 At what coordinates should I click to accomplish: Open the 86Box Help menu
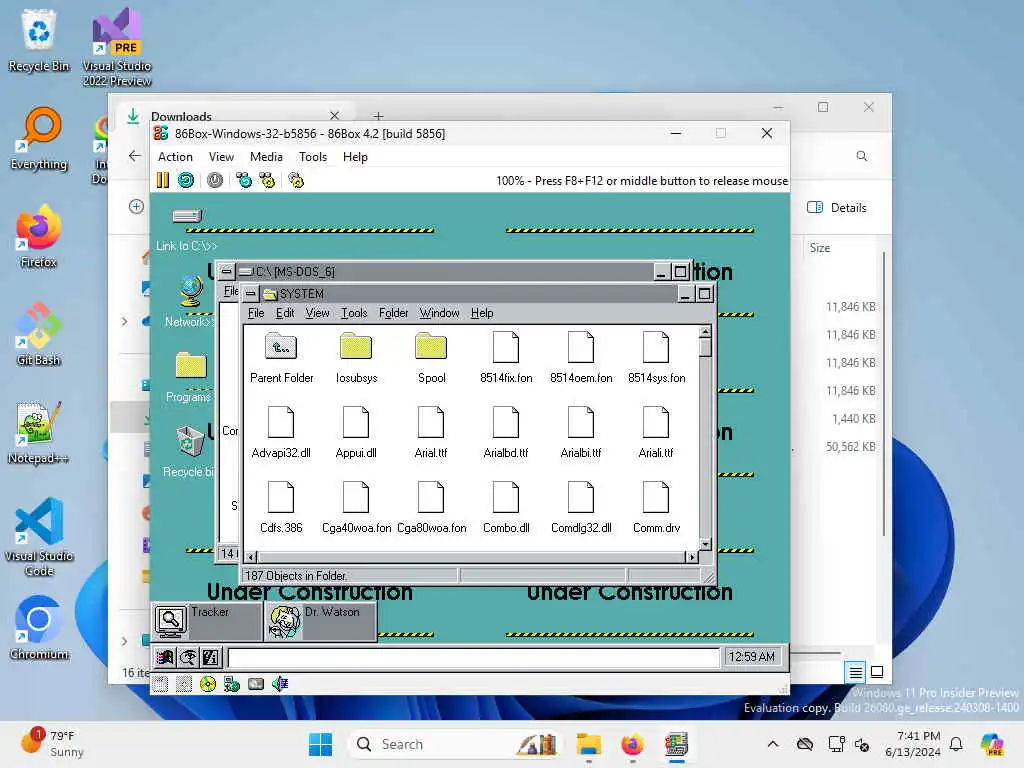355,157
